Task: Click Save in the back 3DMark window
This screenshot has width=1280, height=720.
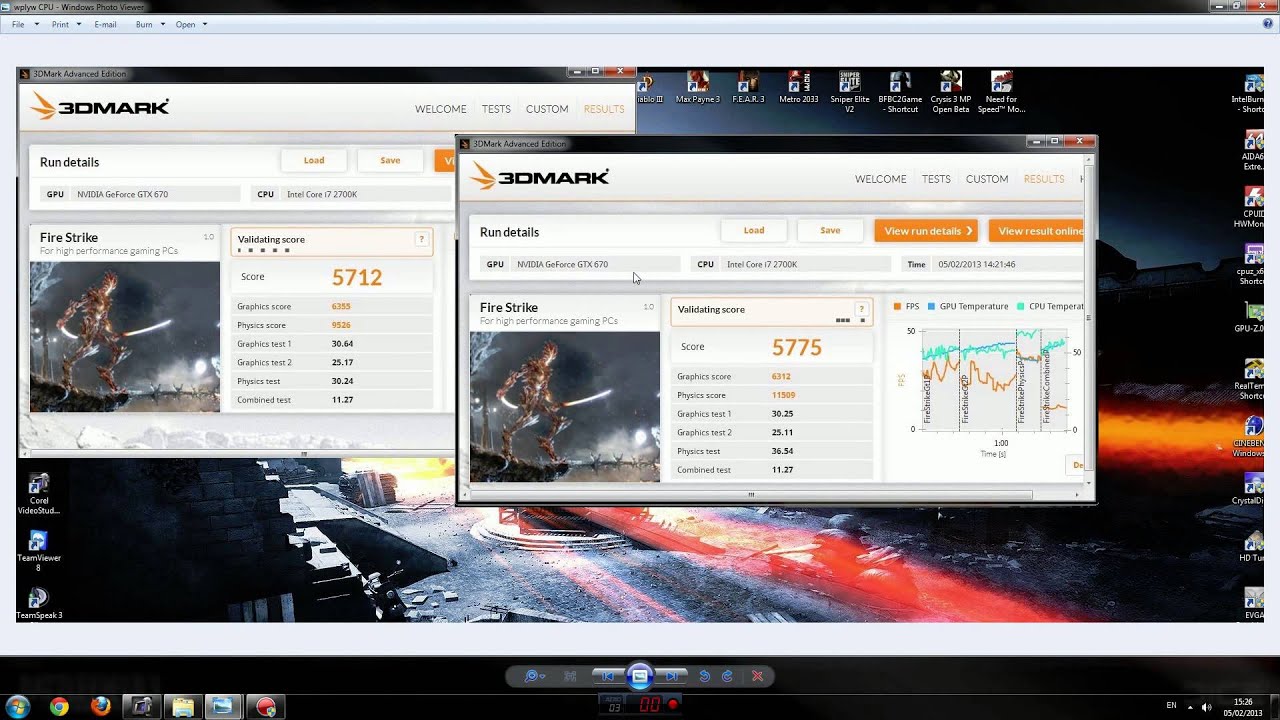Action: point(390,160)
